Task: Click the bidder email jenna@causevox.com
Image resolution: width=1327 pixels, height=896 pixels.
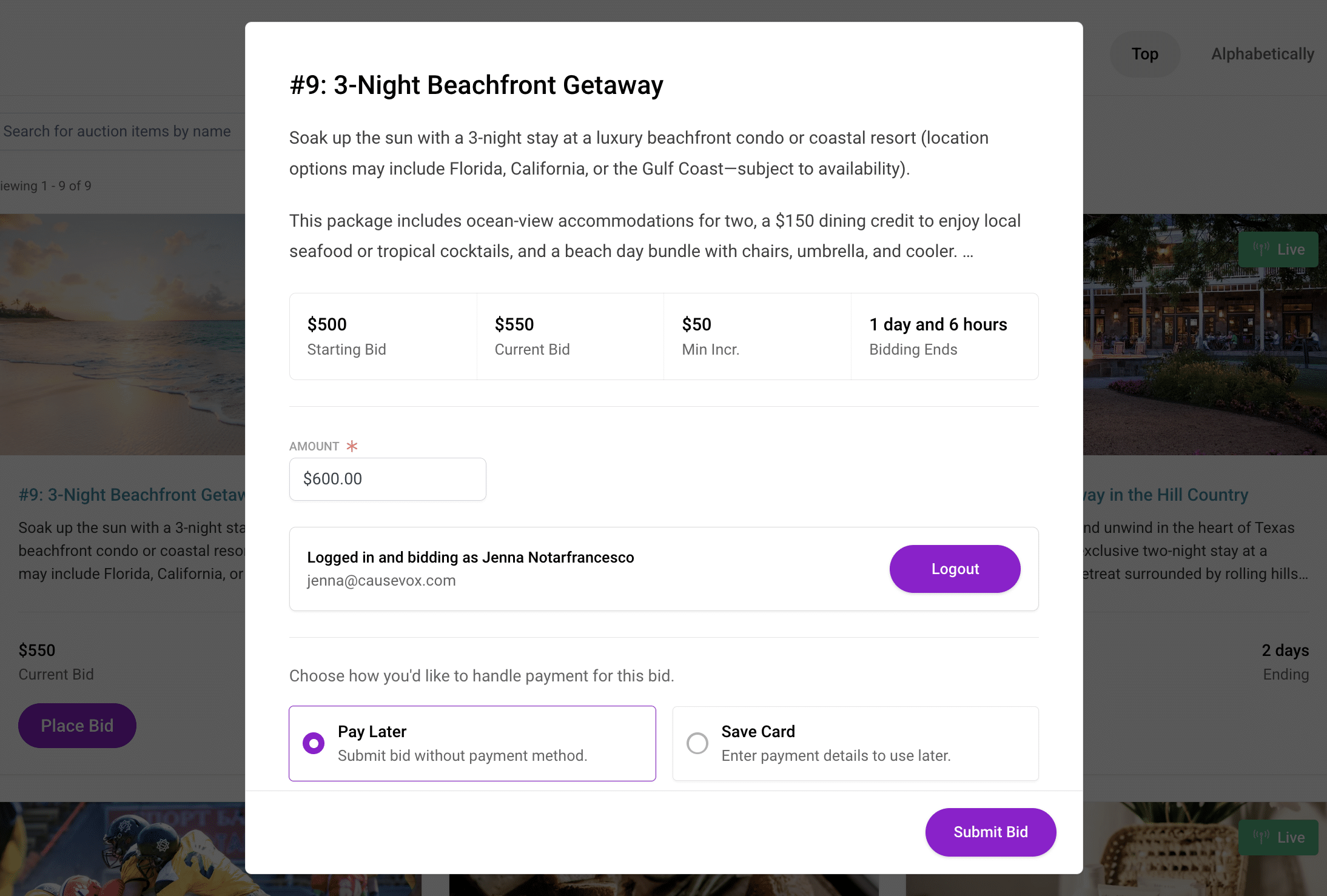Action: (x=381, y=581)
